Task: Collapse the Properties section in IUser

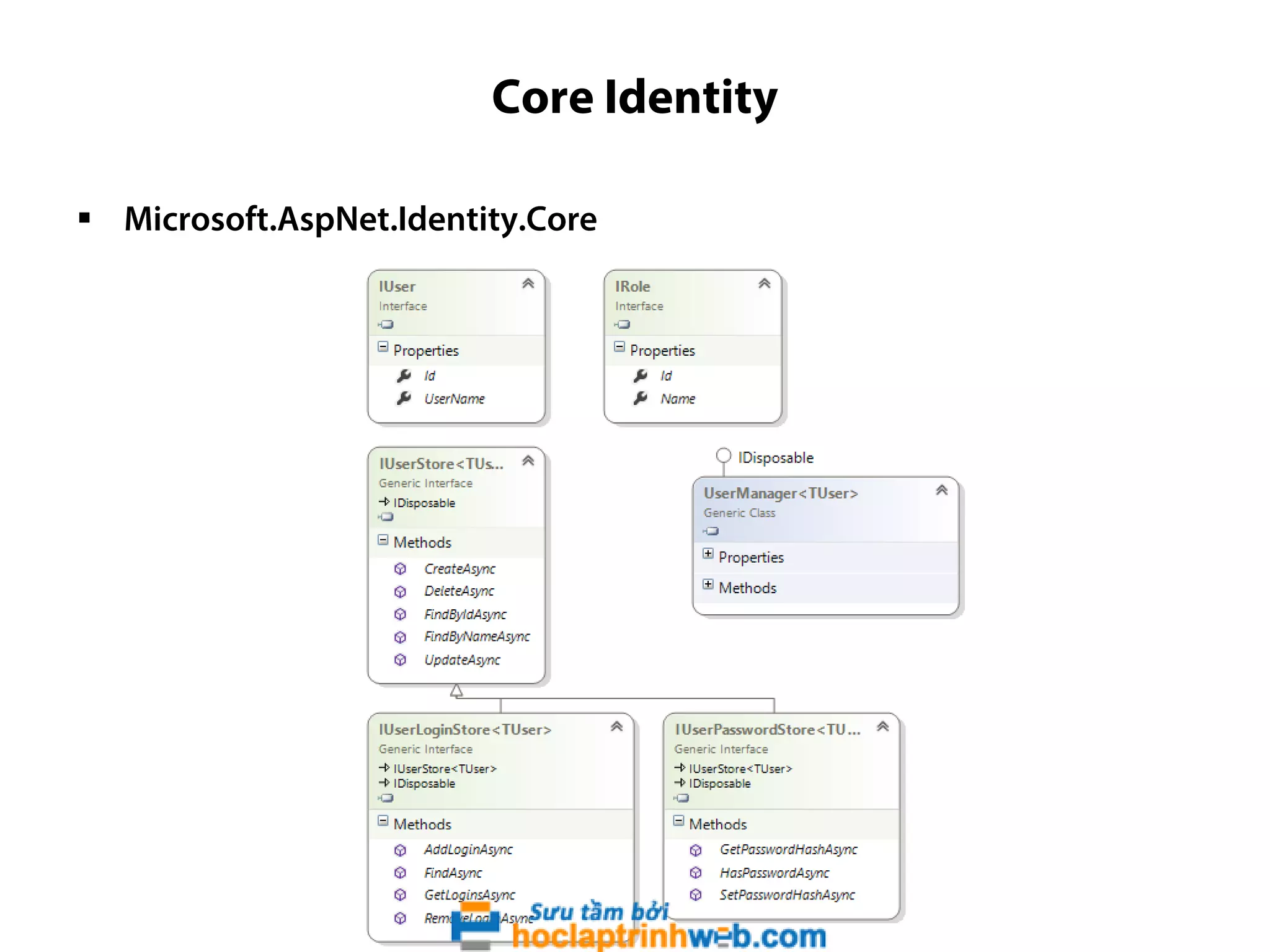Action: tap(383, 347)
